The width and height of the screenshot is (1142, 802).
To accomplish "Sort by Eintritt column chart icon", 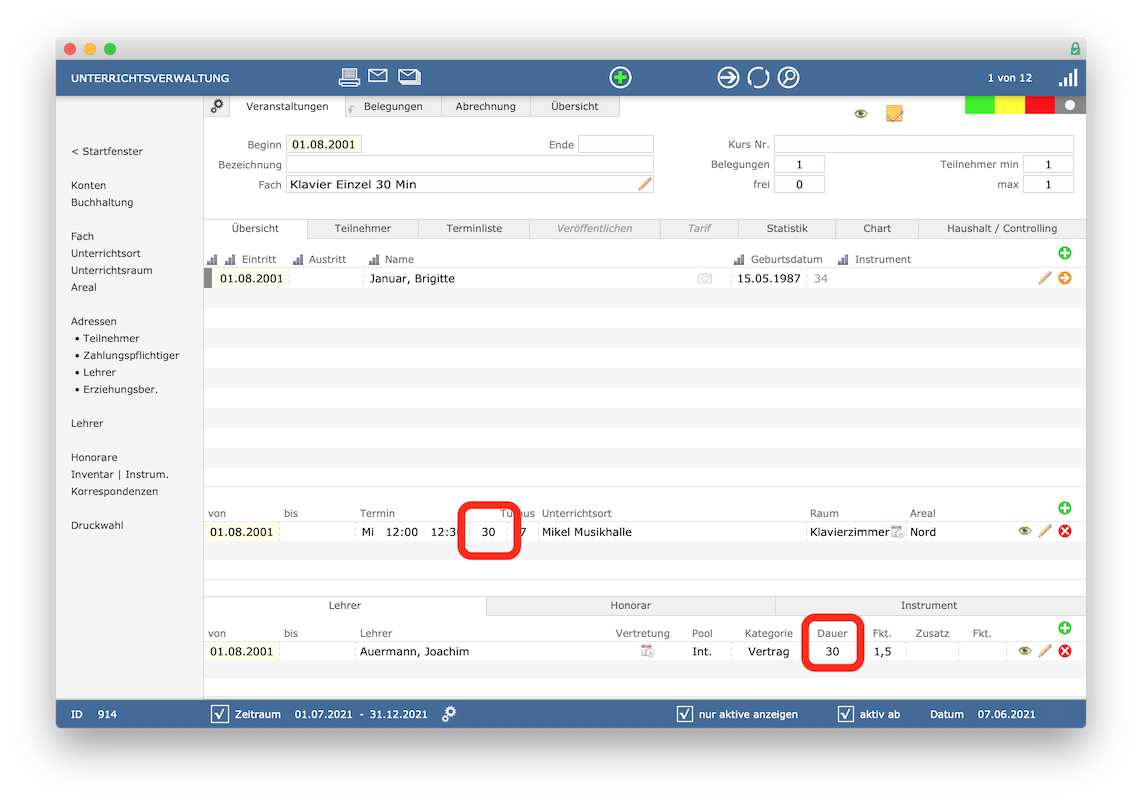I will coord(230,259).
